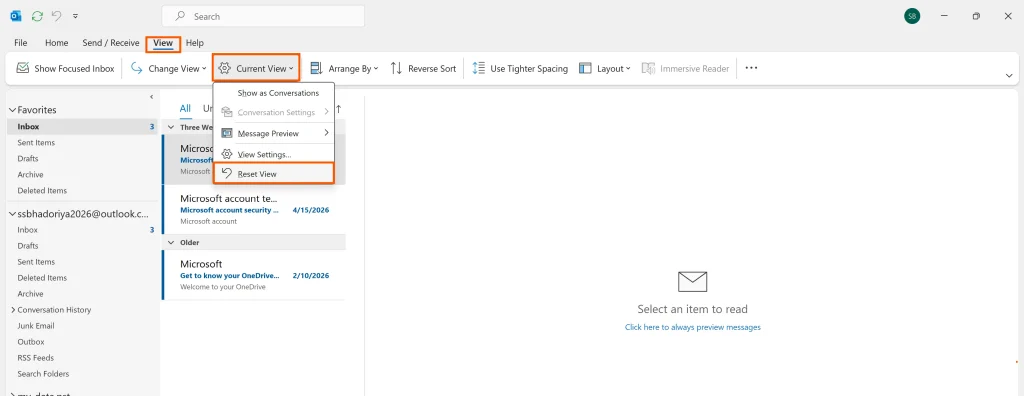The height and width of the screenshot is (396, 1024).
Task: Select the View ribbon tab
Action: (x=163, y=43)
